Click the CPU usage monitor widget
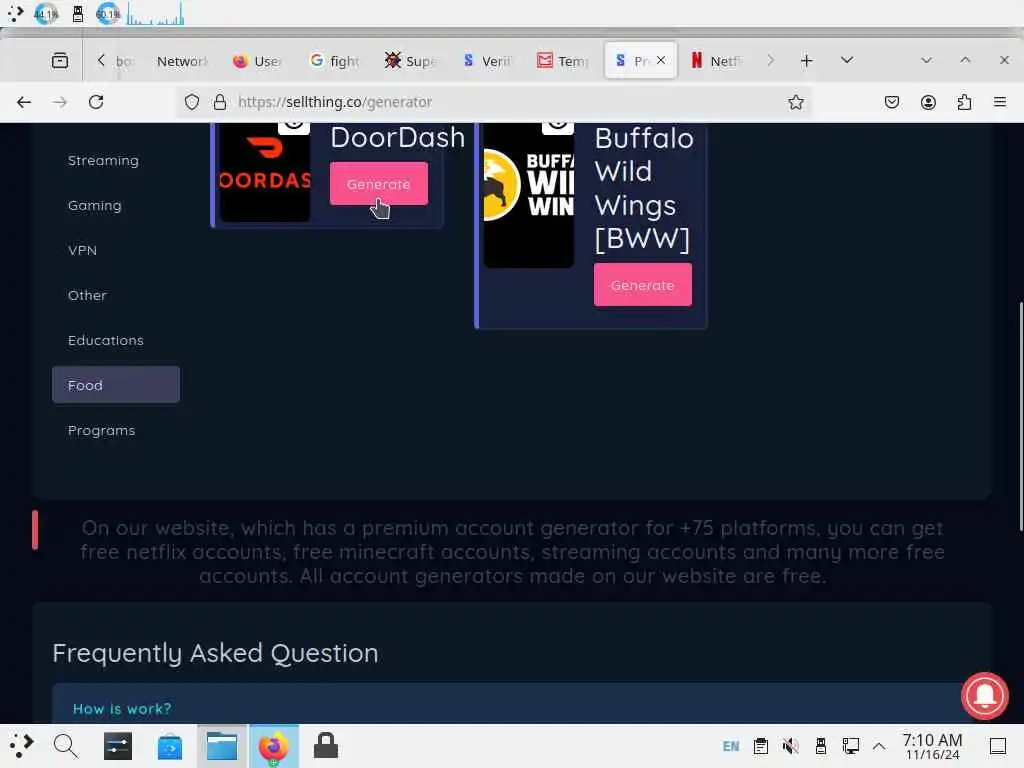 pos(46,14)
